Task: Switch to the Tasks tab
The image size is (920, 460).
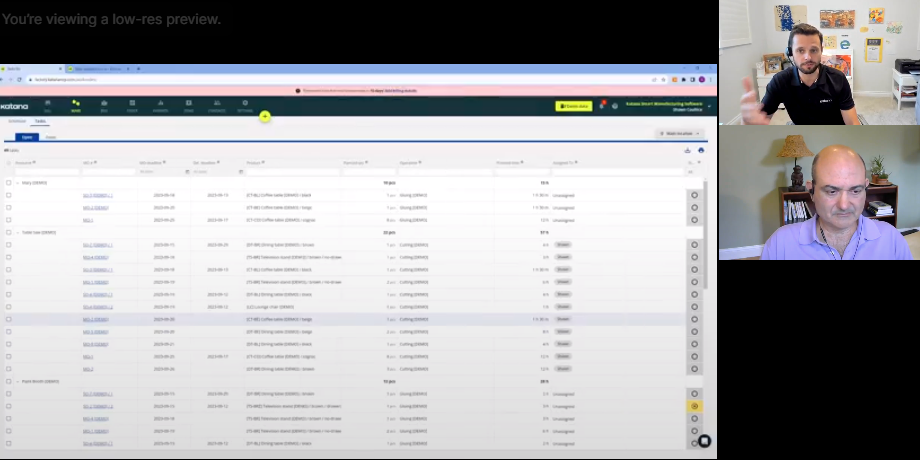Action: [x=40, y=121]
